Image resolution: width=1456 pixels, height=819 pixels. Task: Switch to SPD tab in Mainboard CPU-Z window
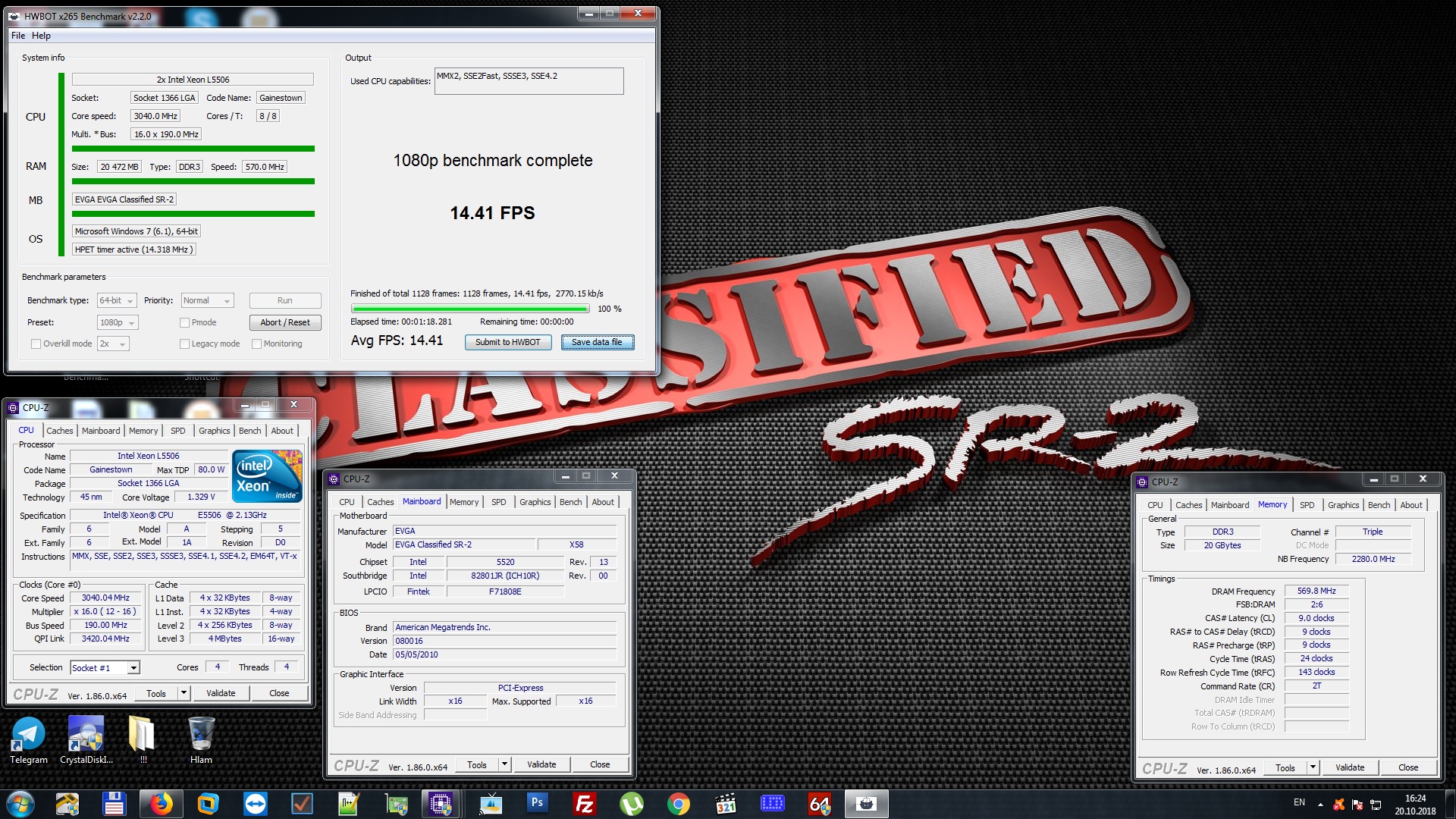click(x=498, y=502)
